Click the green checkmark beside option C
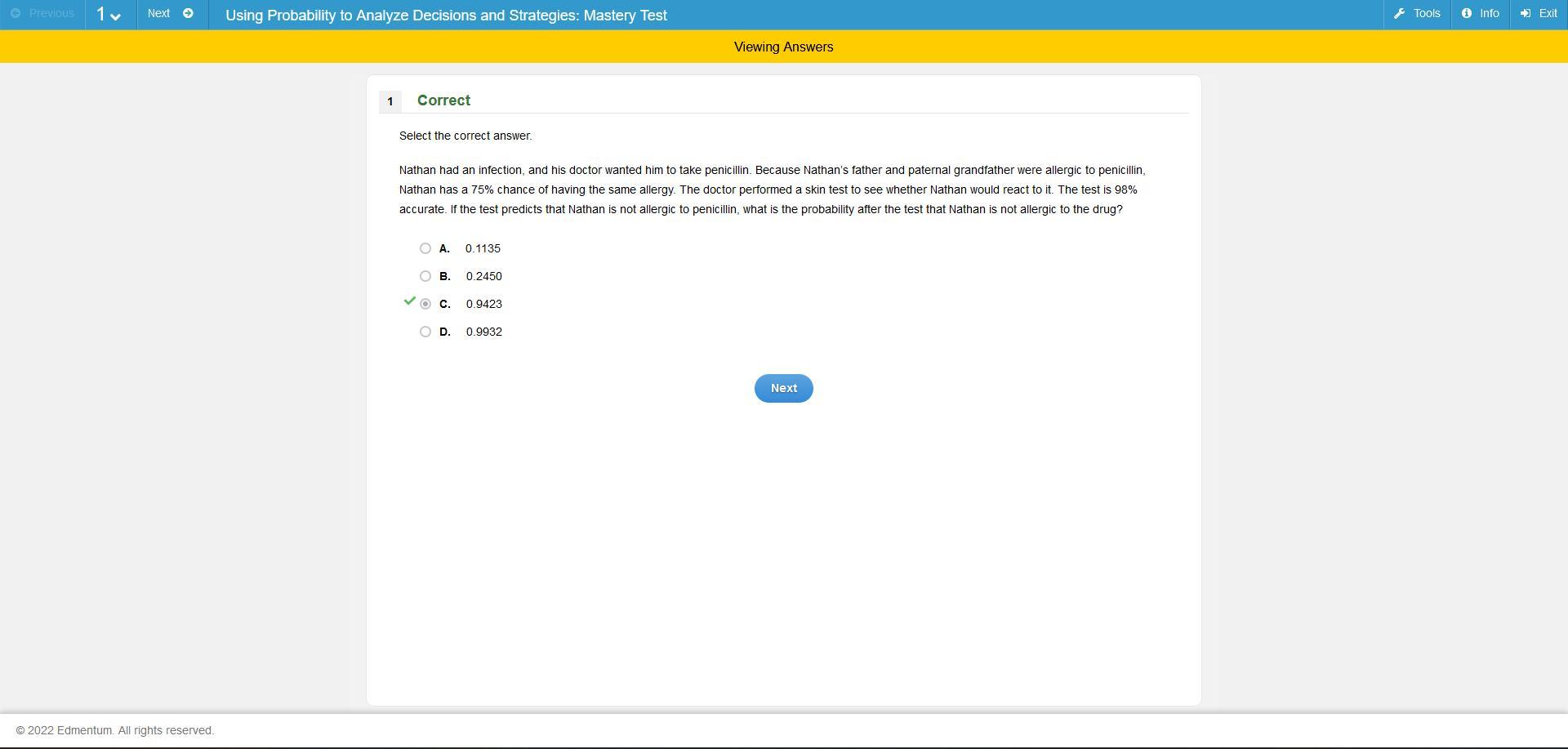 (x=410, y=301)
